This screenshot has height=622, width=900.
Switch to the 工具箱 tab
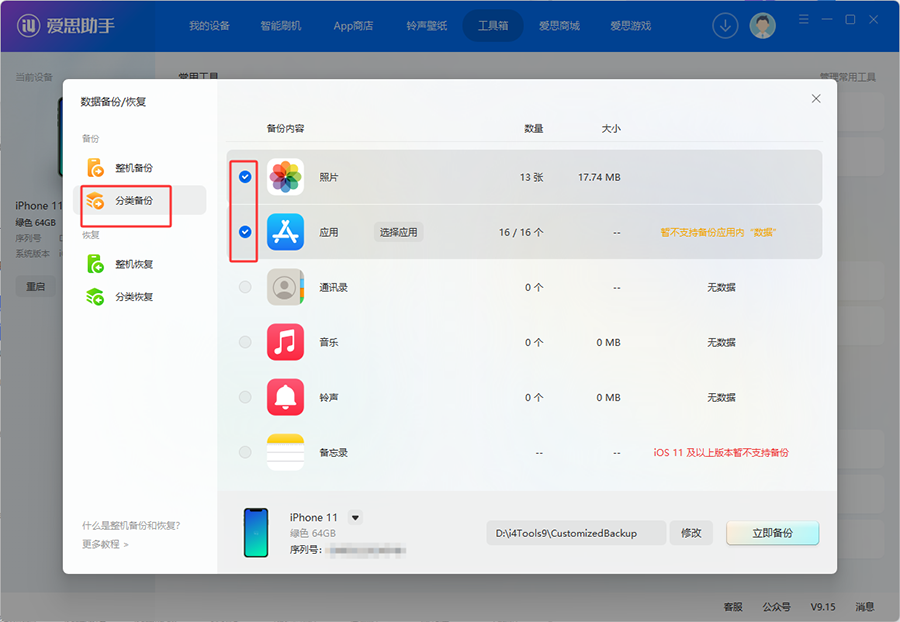493,26
